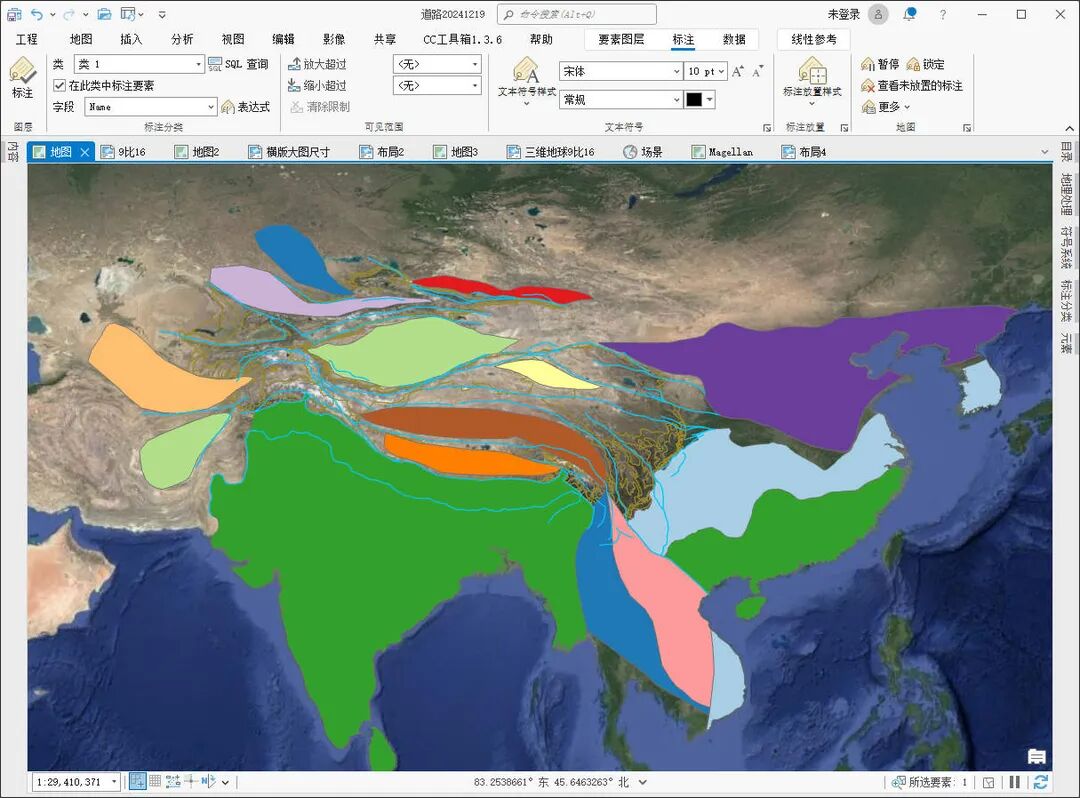Switch to the 编辑 ribbon tab
Viewport: 1080px width, 798px height.
point(283,39)
